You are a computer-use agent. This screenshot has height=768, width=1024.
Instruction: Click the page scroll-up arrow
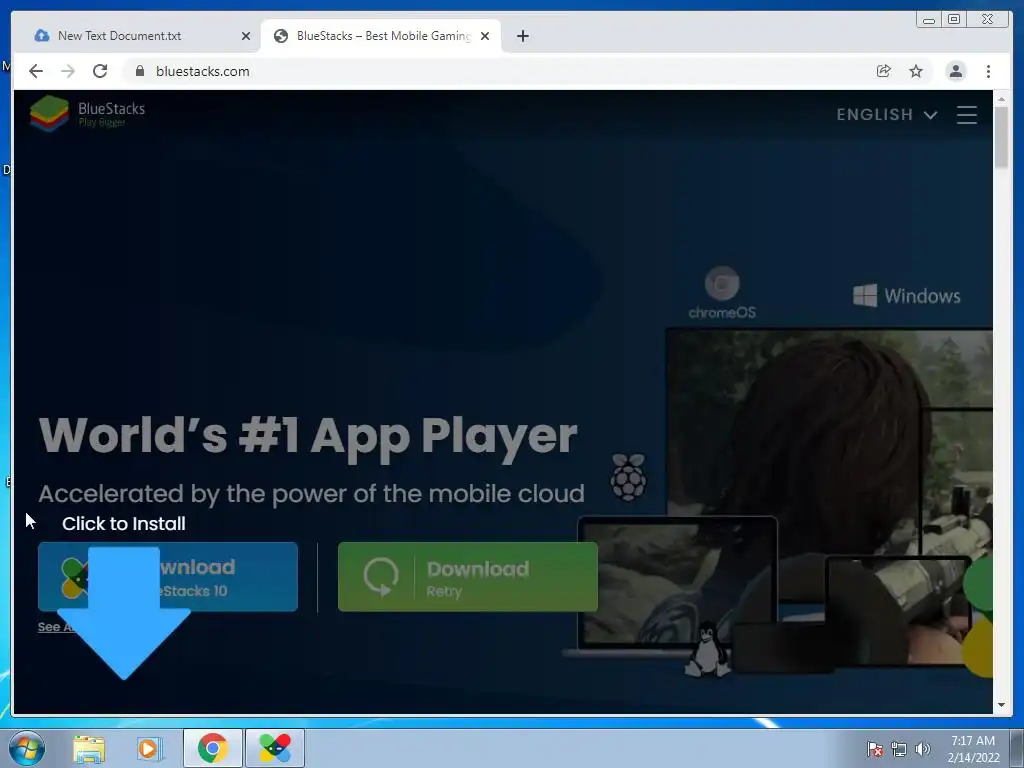point(1001,99)
